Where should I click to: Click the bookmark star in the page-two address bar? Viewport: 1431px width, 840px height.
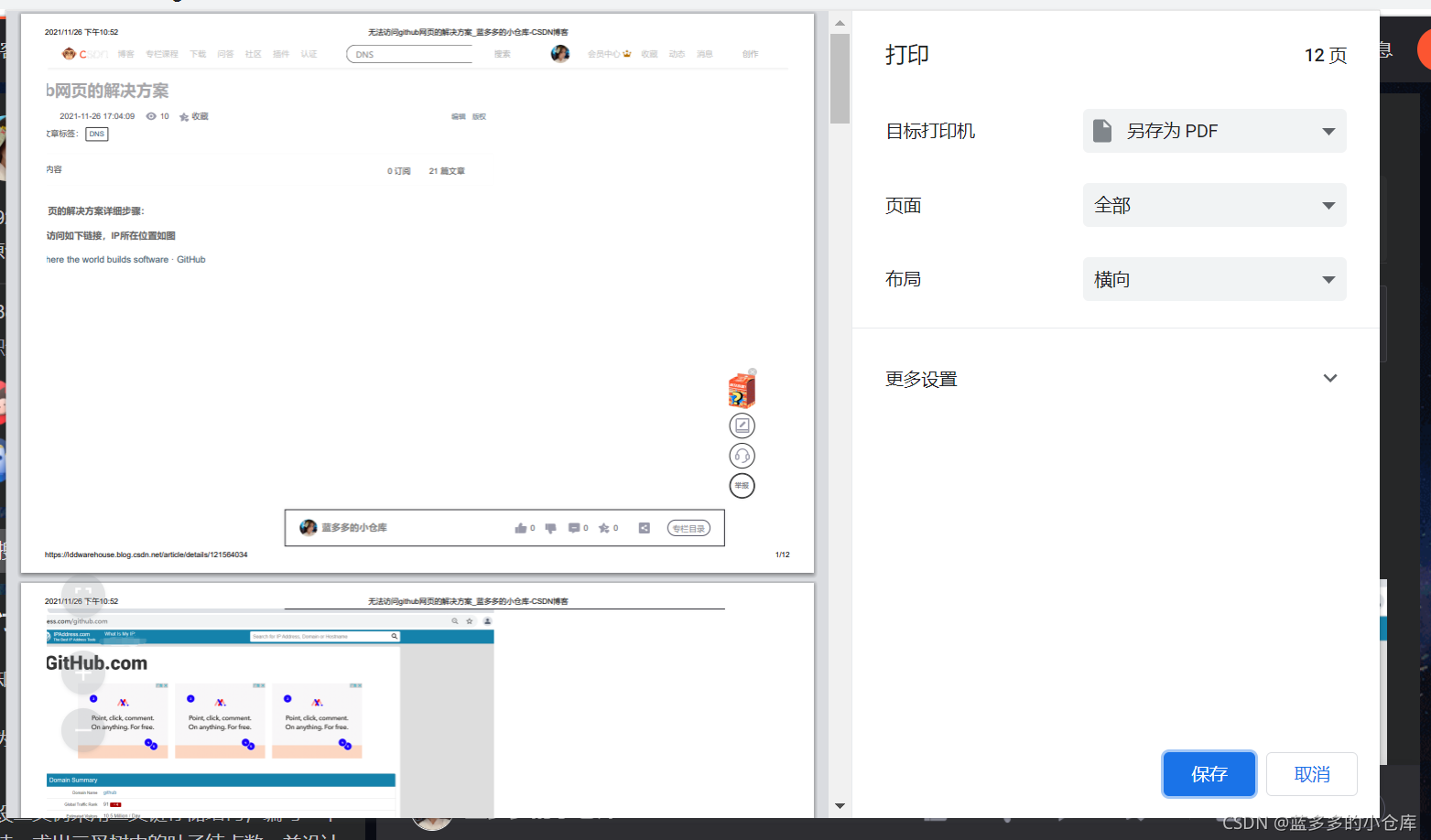pyautogui.click(x=470, y=621)
